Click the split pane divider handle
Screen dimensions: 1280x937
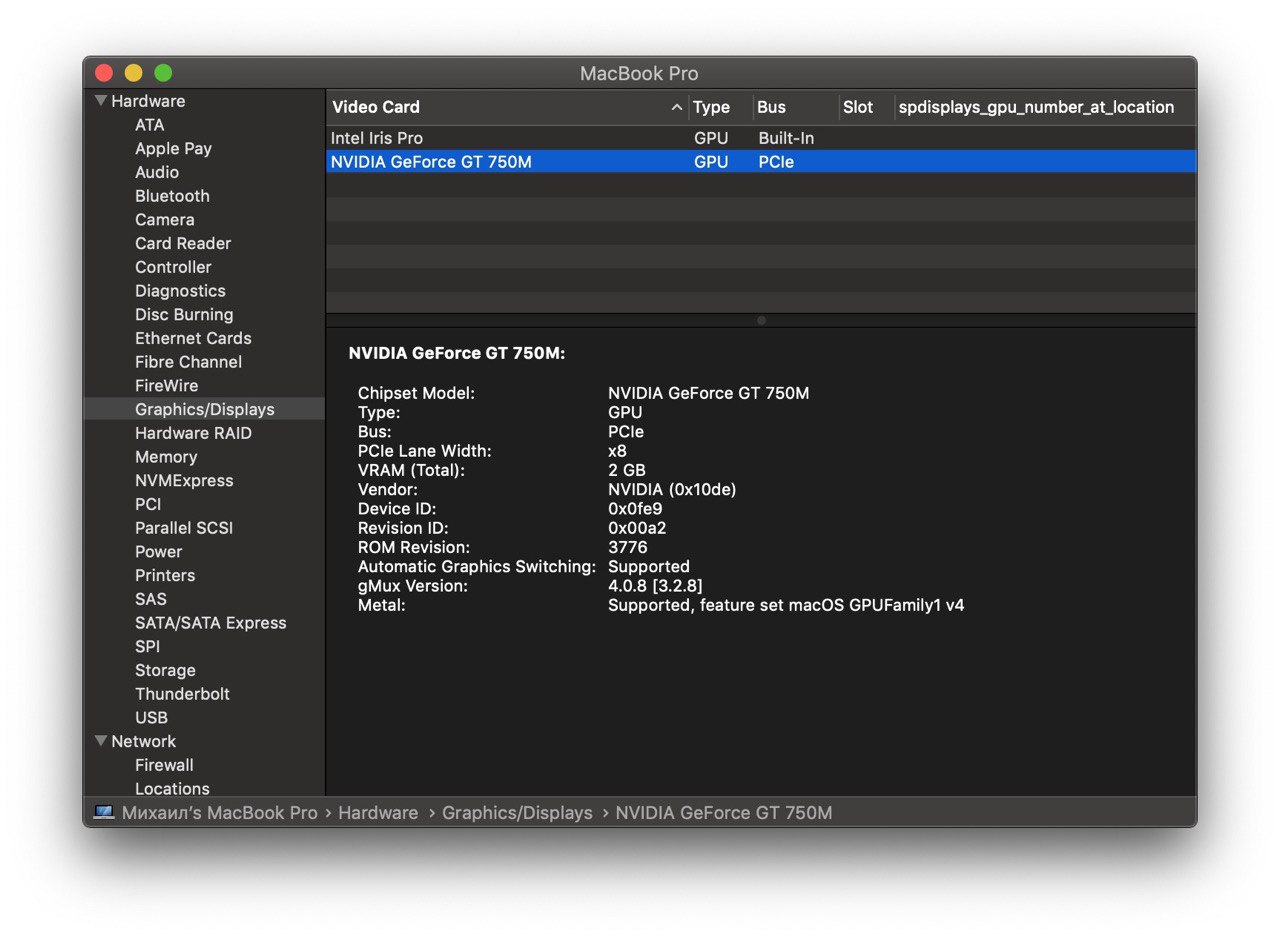[761, 321]
